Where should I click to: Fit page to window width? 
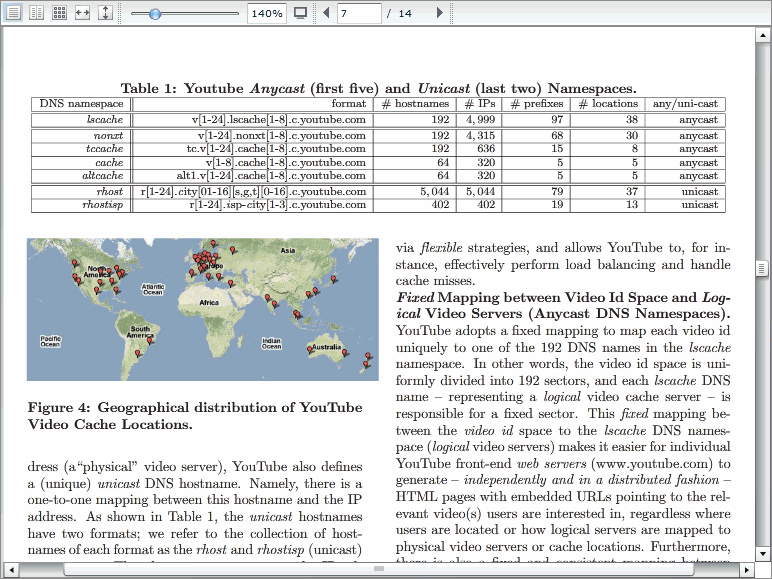tap(82, 13)
